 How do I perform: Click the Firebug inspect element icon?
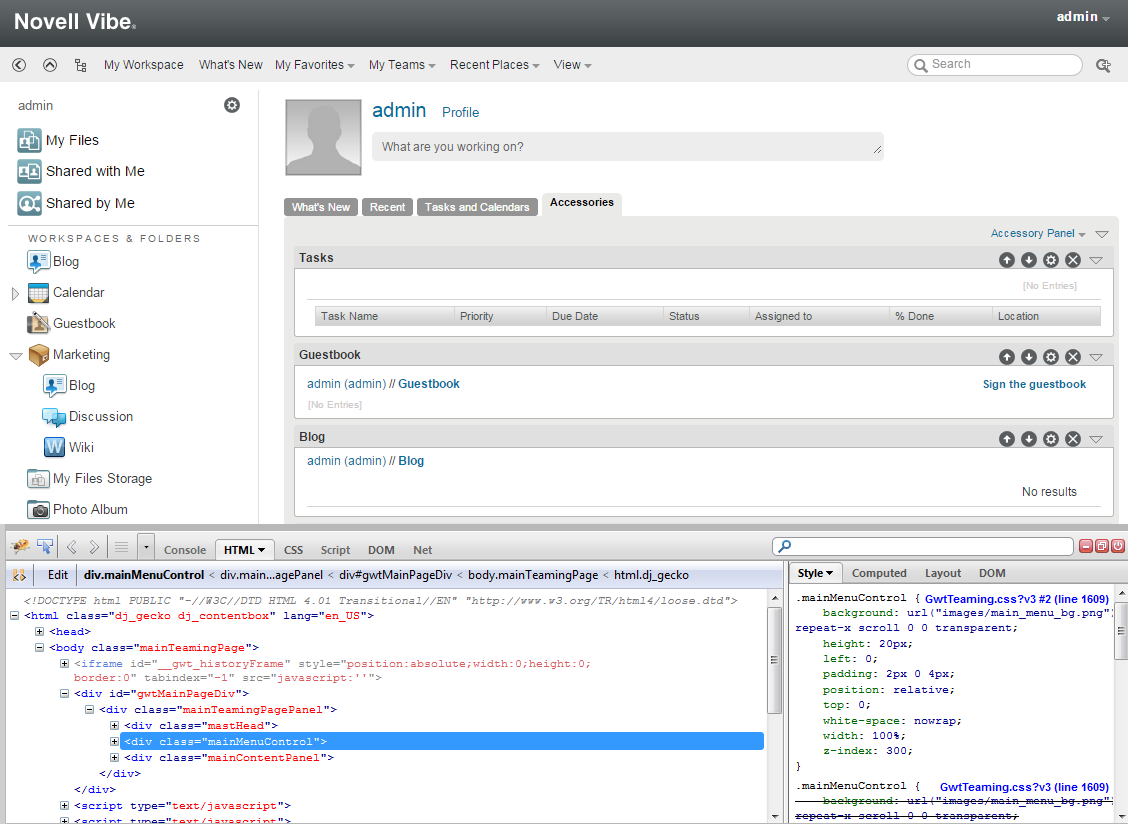(45, 546)
